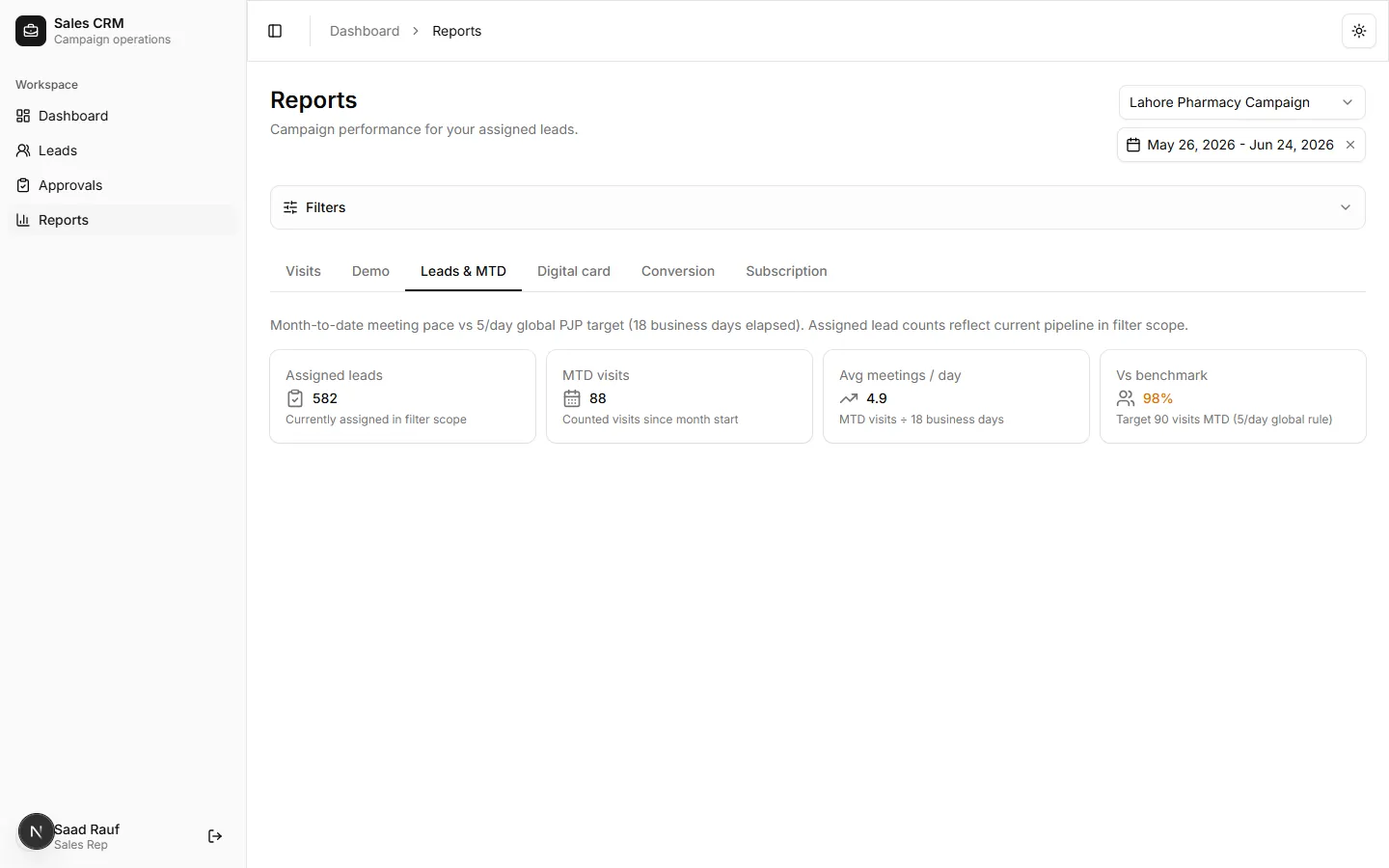
Task: Click the calendar icon in date range
Action: point(1133,145)
